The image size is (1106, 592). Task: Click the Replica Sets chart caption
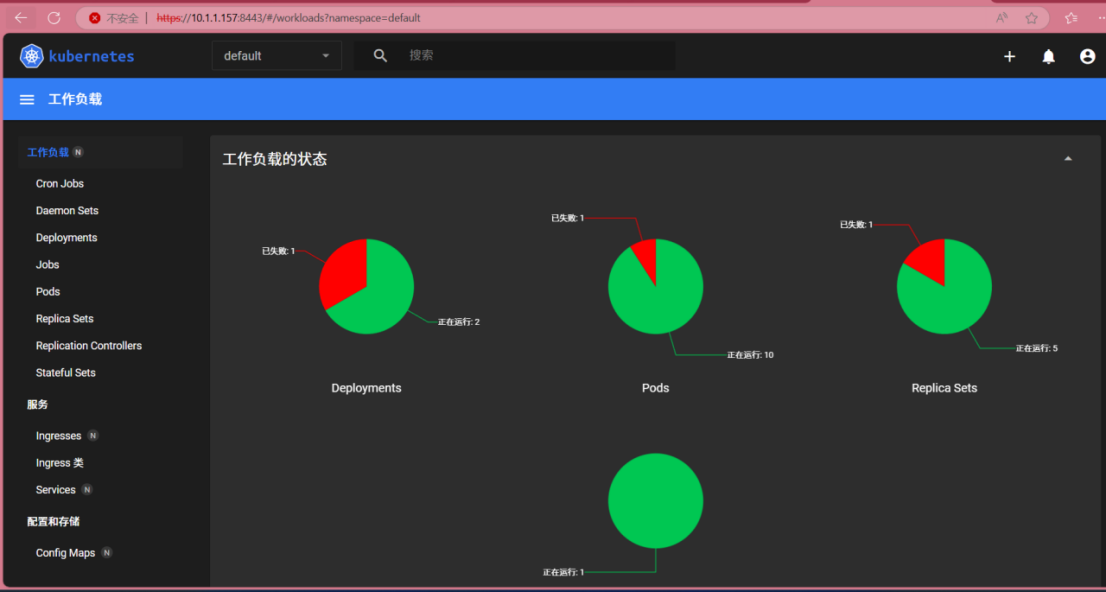[944, 388]
